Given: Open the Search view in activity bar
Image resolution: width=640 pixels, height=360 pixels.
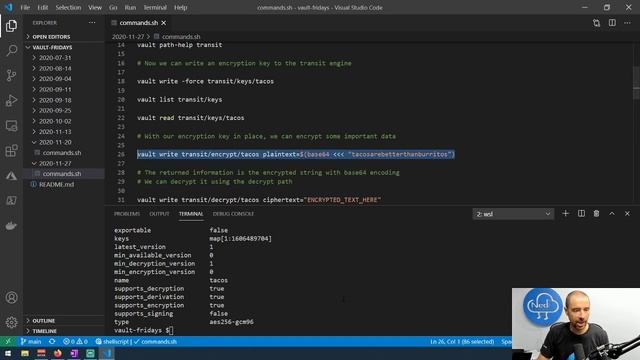Looking at the screenshot, I should (11, 51).
